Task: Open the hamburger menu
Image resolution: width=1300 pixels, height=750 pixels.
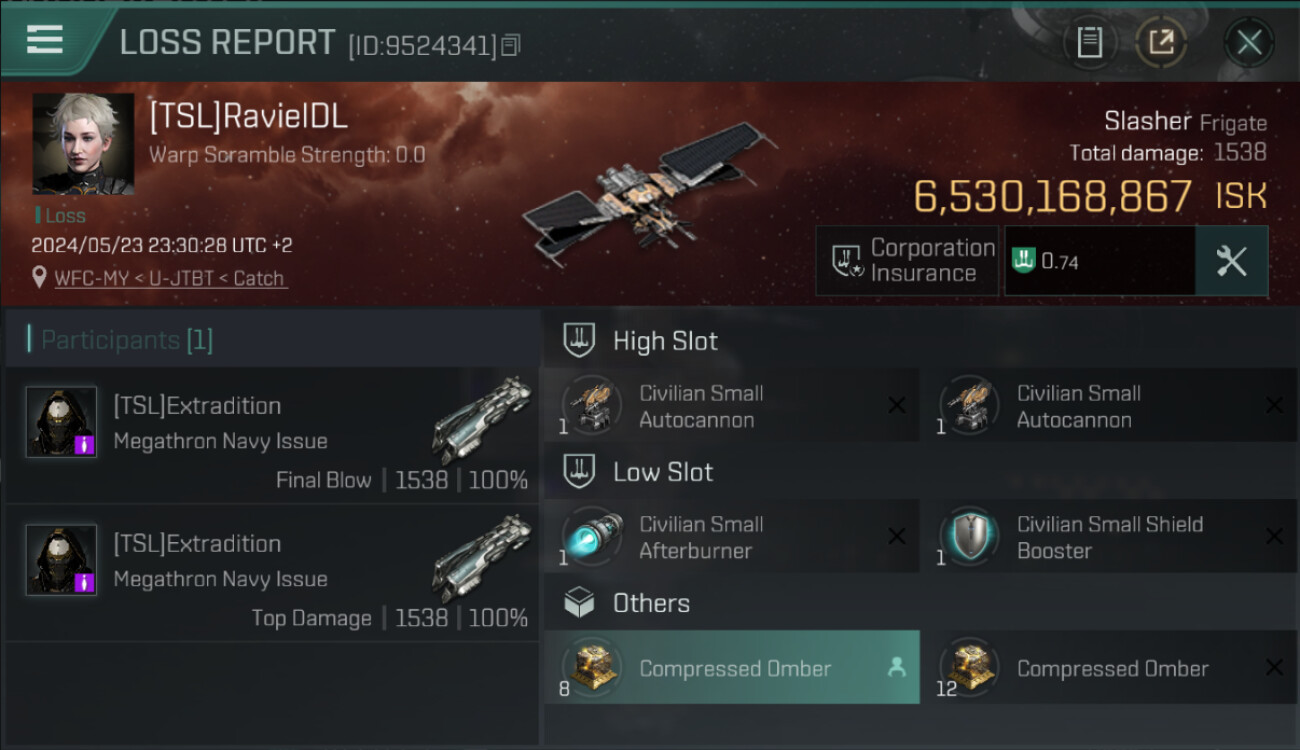Action: tap(45, 40)
